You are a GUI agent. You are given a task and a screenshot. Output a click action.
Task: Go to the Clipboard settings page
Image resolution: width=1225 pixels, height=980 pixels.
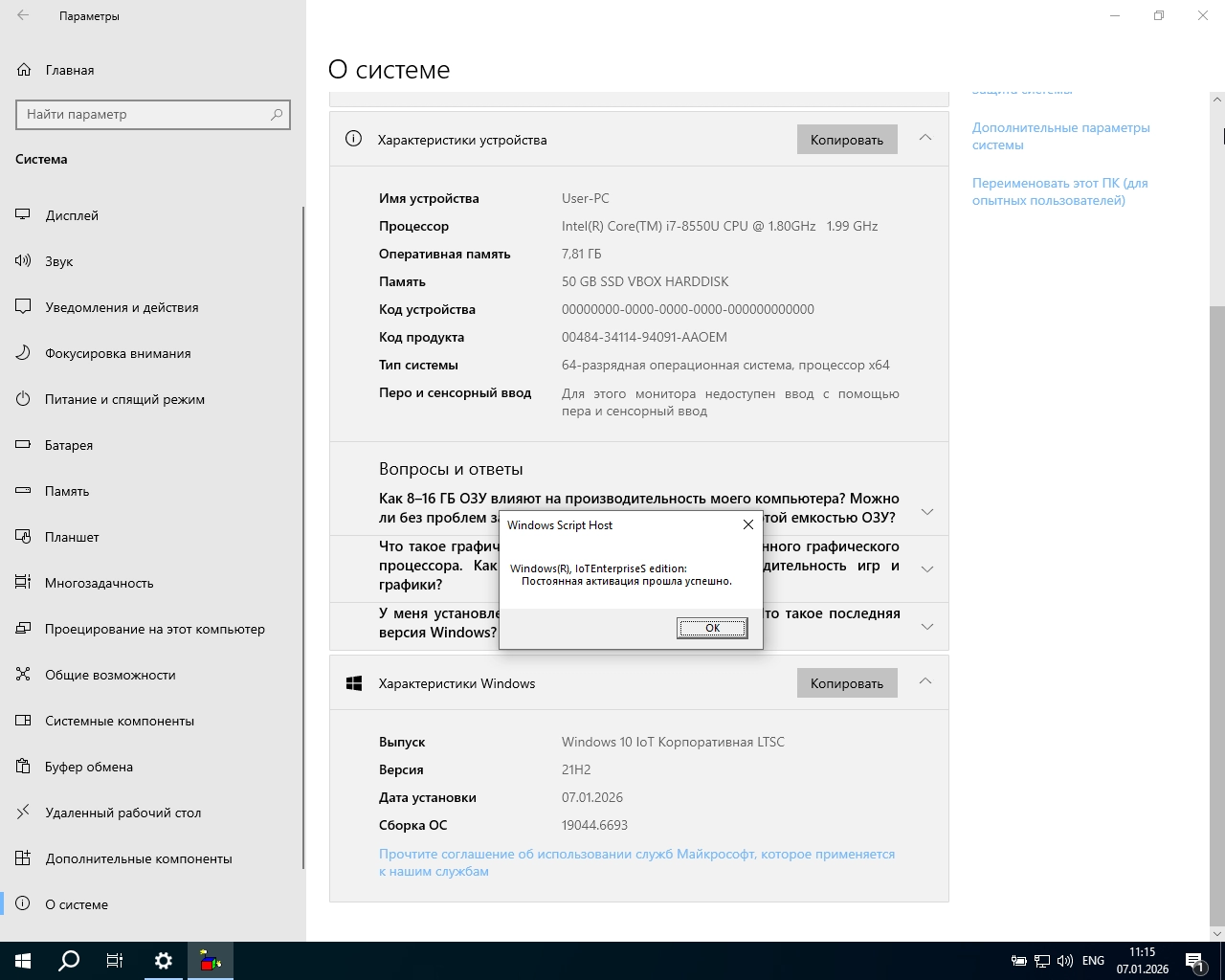point(89,767)
